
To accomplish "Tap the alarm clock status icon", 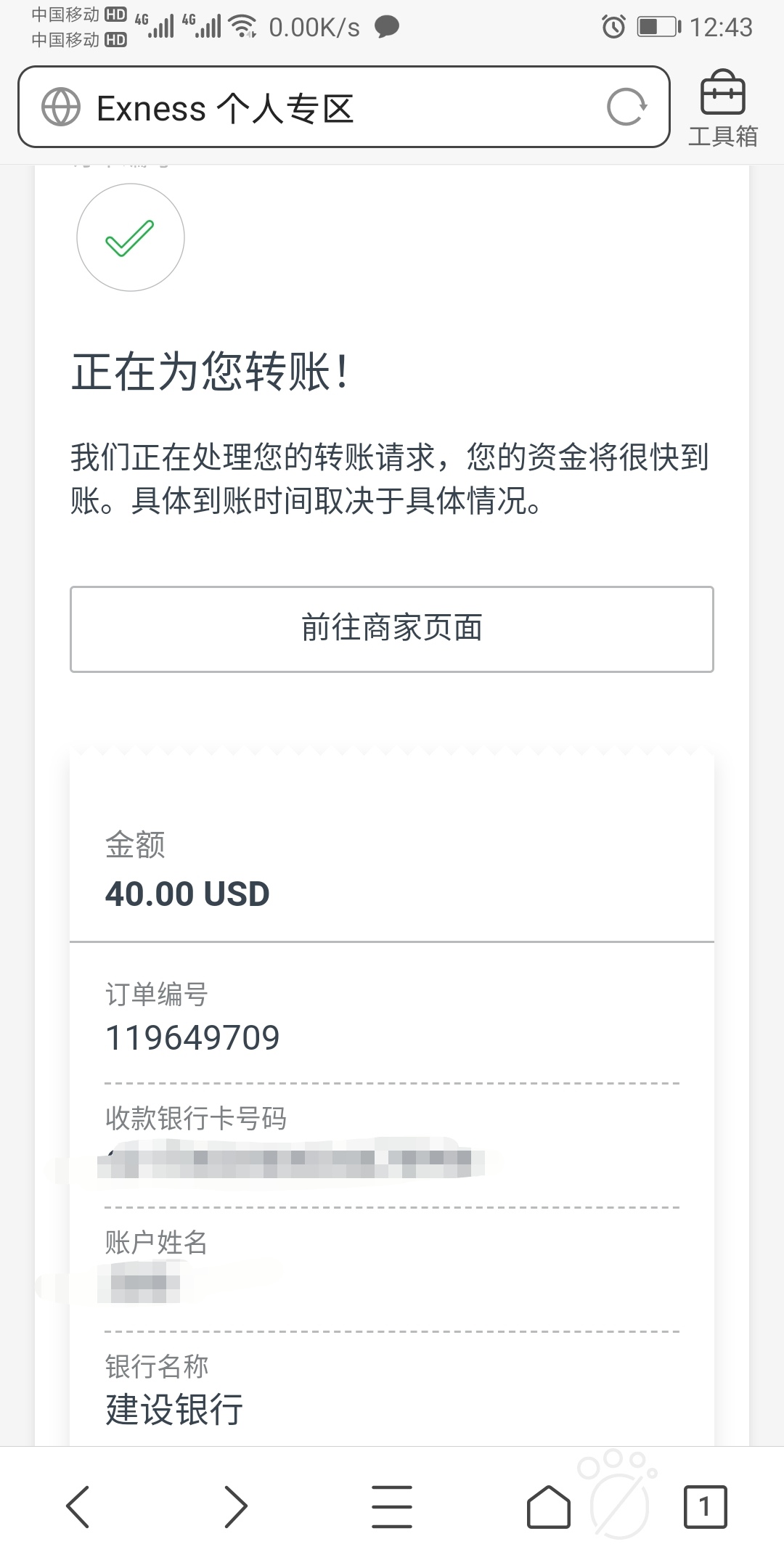I will click(613, 28).
